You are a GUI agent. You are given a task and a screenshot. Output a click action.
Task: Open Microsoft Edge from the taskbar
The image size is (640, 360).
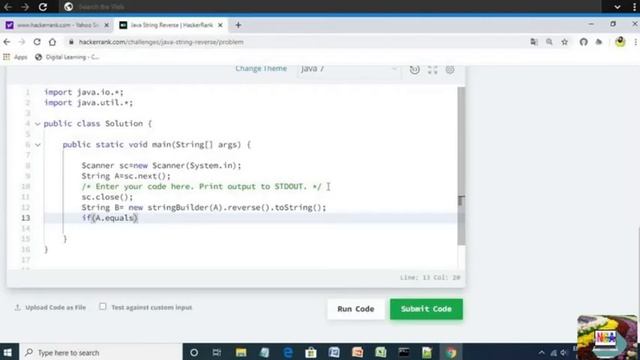pyautogui.click(x=288, y=352)
